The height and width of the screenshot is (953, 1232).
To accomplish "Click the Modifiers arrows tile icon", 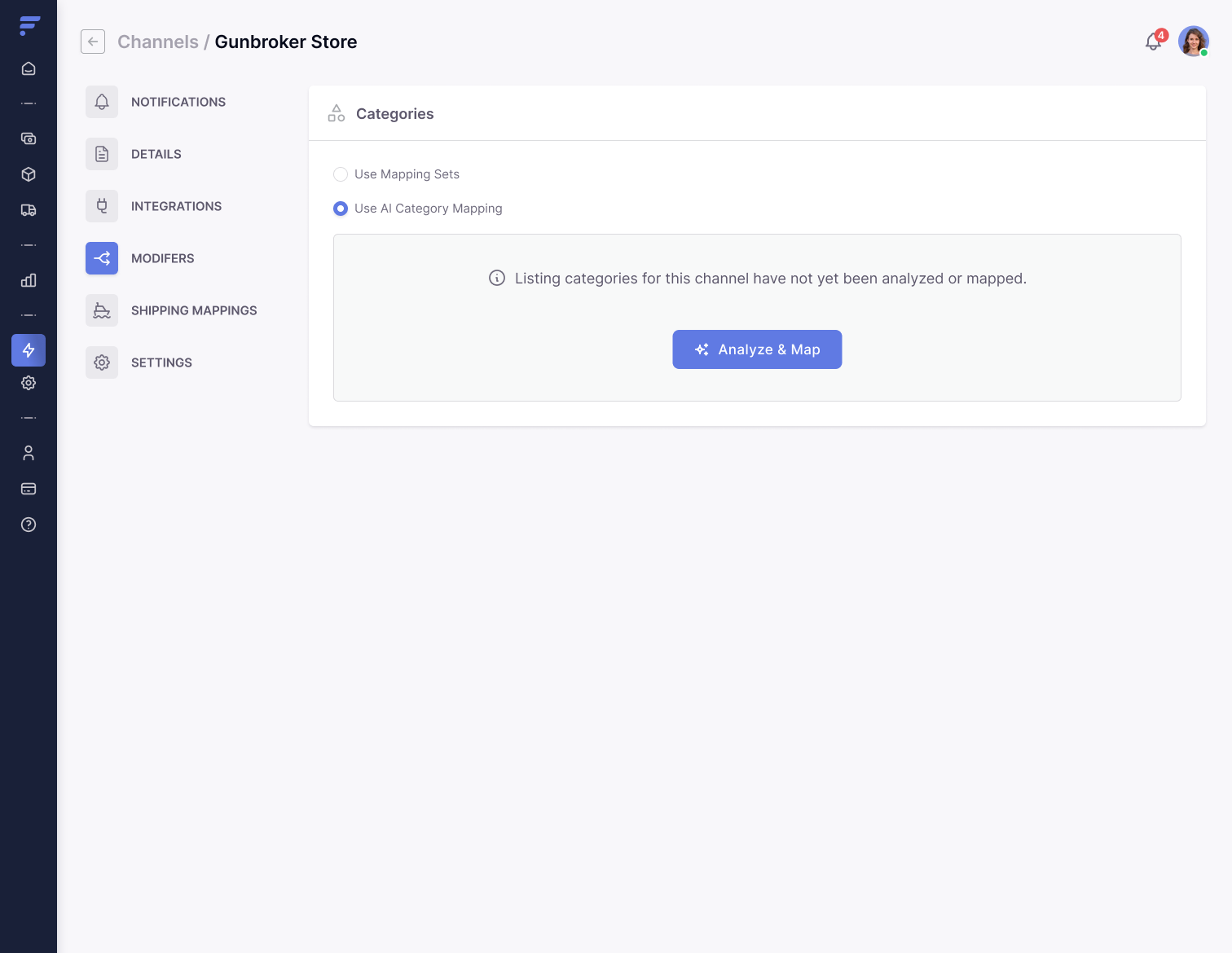I will click(x=102, y=258).
